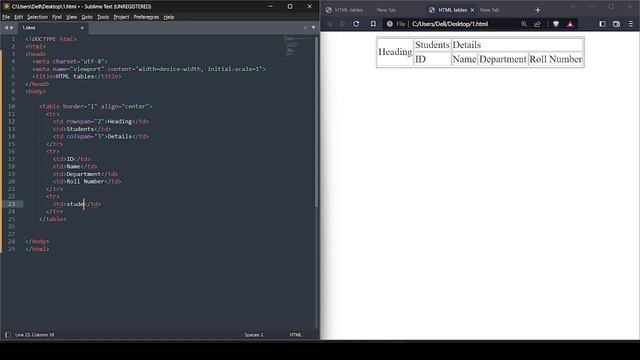This screenshot has width=640, height=360.
Task: Open Brave Shields lion icon
Action: point(556,24)
